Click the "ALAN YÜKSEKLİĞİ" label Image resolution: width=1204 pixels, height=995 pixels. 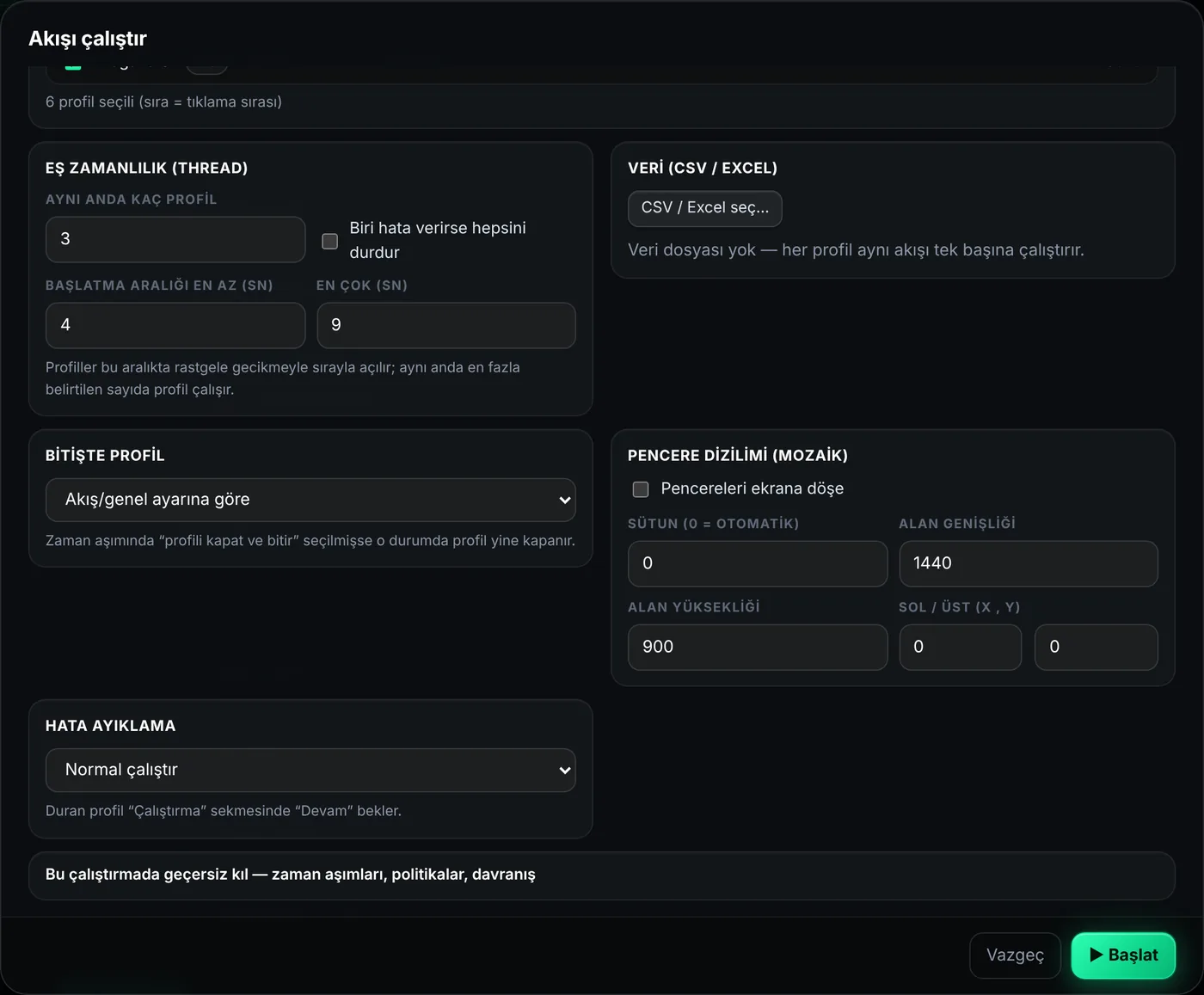(694, 607)
